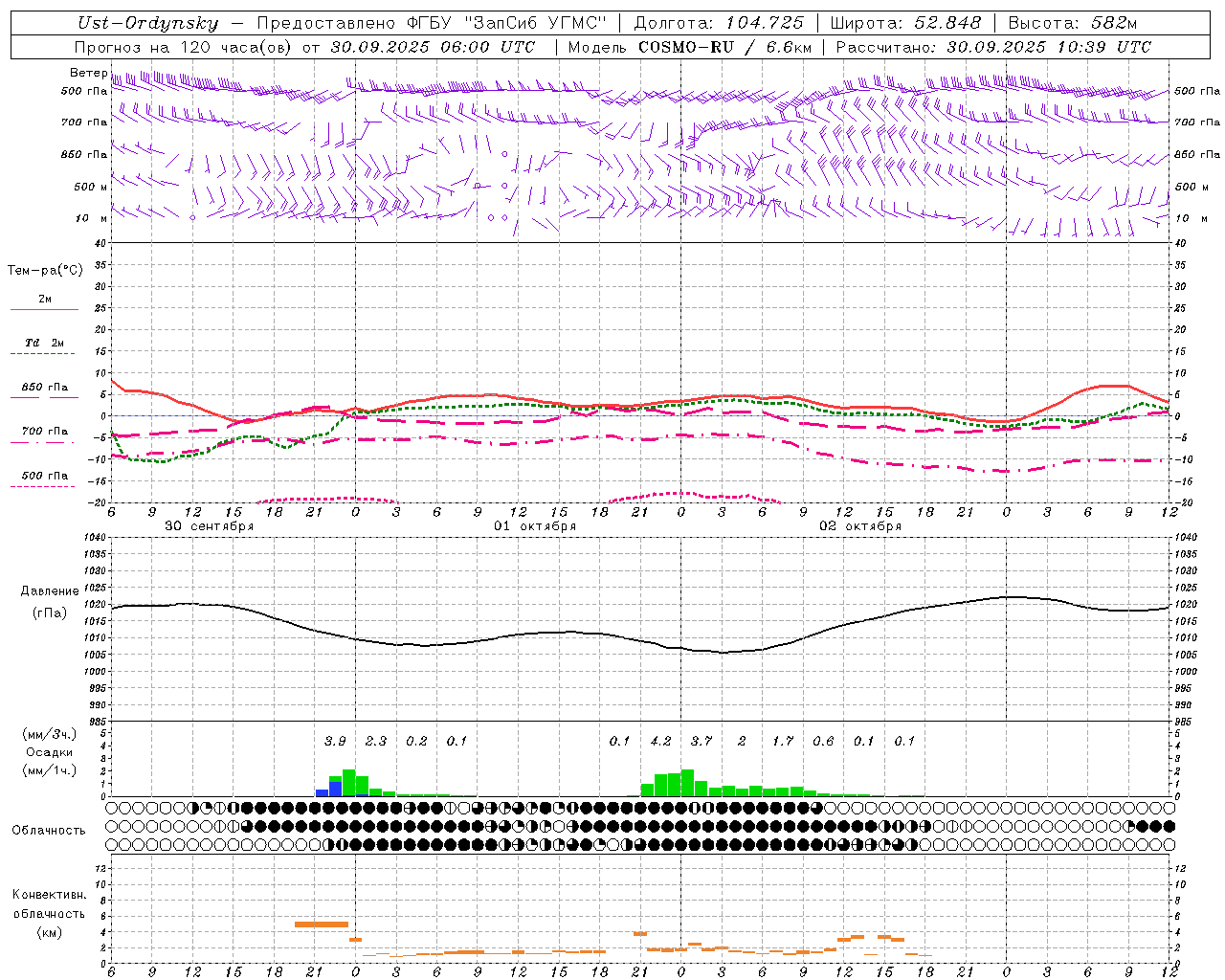The image size is (1225, 980).
Task: Click the Осадки precipitation panel label
Action: tap(50, 752)
